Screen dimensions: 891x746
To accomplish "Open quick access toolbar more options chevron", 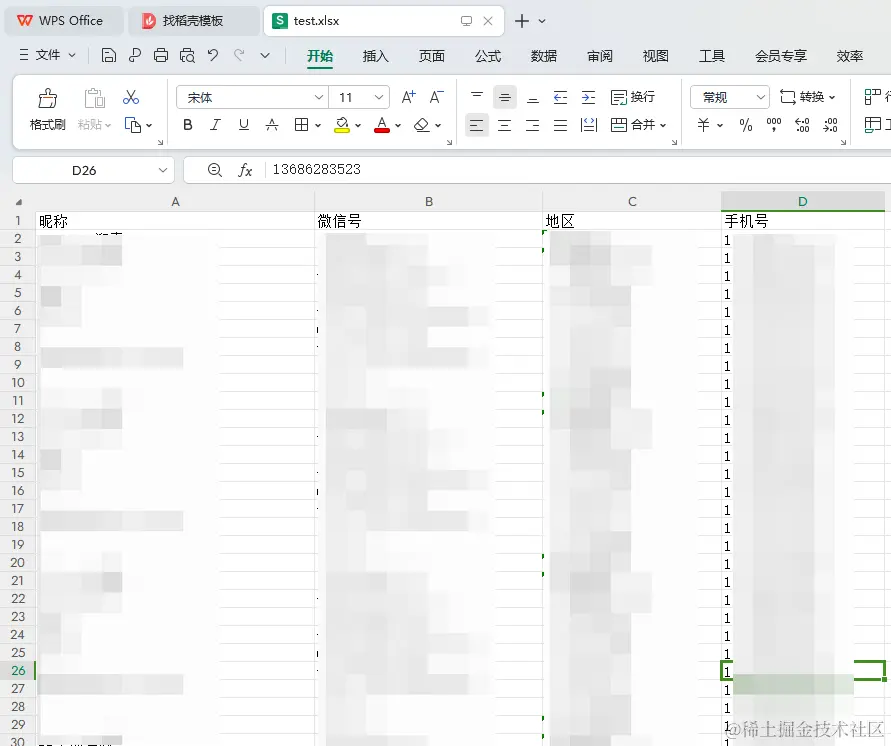I will tap(265, 55).
